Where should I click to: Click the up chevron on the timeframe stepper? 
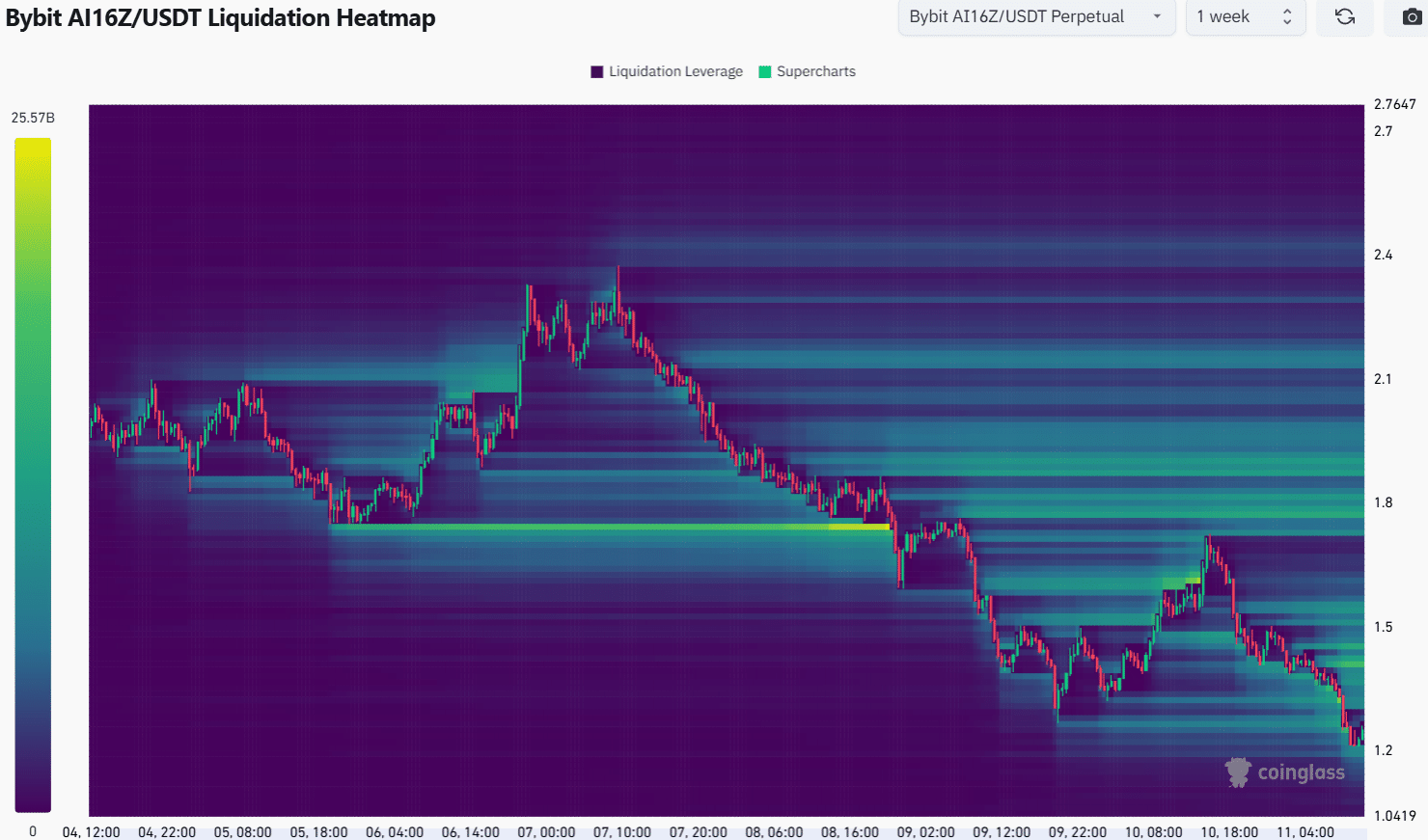(x=1288, y=12)
